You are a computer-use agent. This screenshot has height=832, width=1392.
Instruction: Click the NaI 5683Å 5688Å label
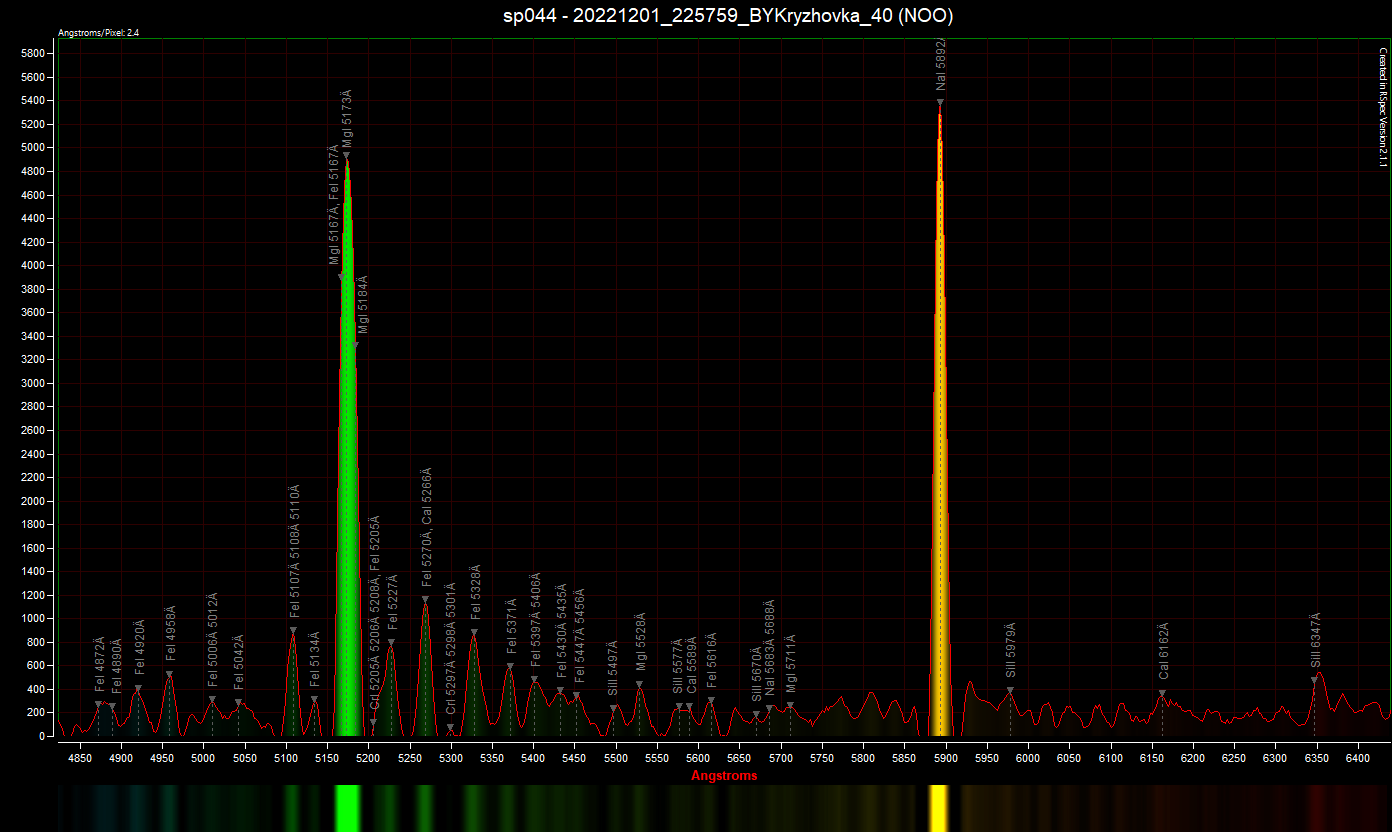click(x=770, y=647)
